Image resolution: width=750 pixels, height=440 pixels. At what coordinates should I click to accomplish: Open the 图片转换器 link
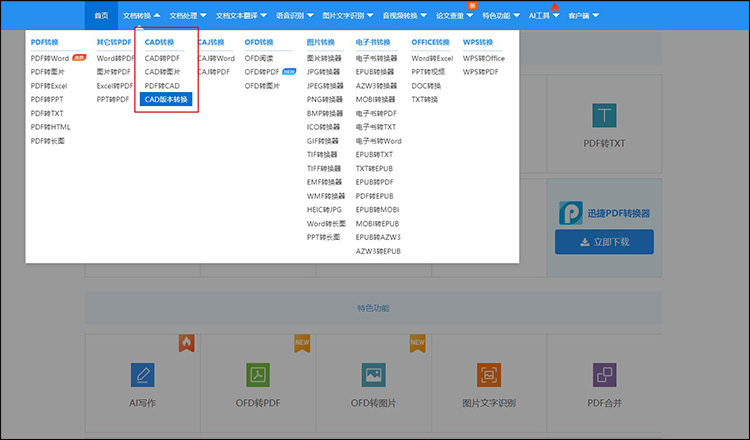point(324,58)
